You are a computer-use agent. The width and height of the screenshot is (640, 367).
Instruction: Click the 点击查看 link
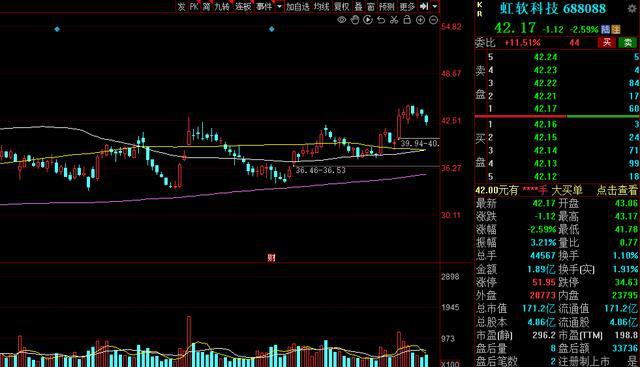[x=617, y=190]
